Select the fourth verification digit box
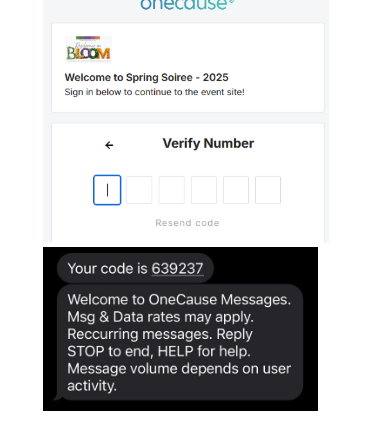 204,190
